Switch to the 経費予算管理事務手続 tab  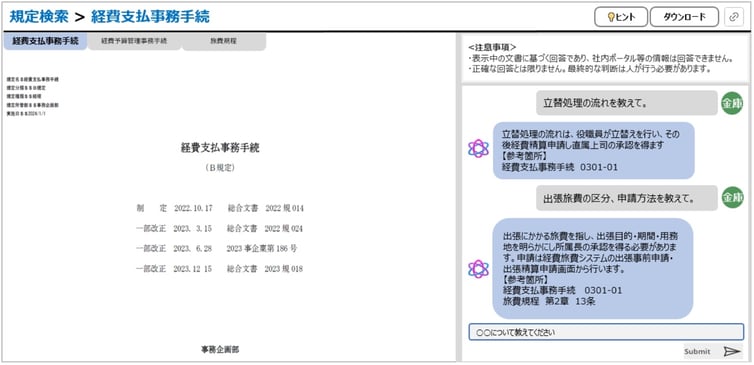[x=134, y=41]
